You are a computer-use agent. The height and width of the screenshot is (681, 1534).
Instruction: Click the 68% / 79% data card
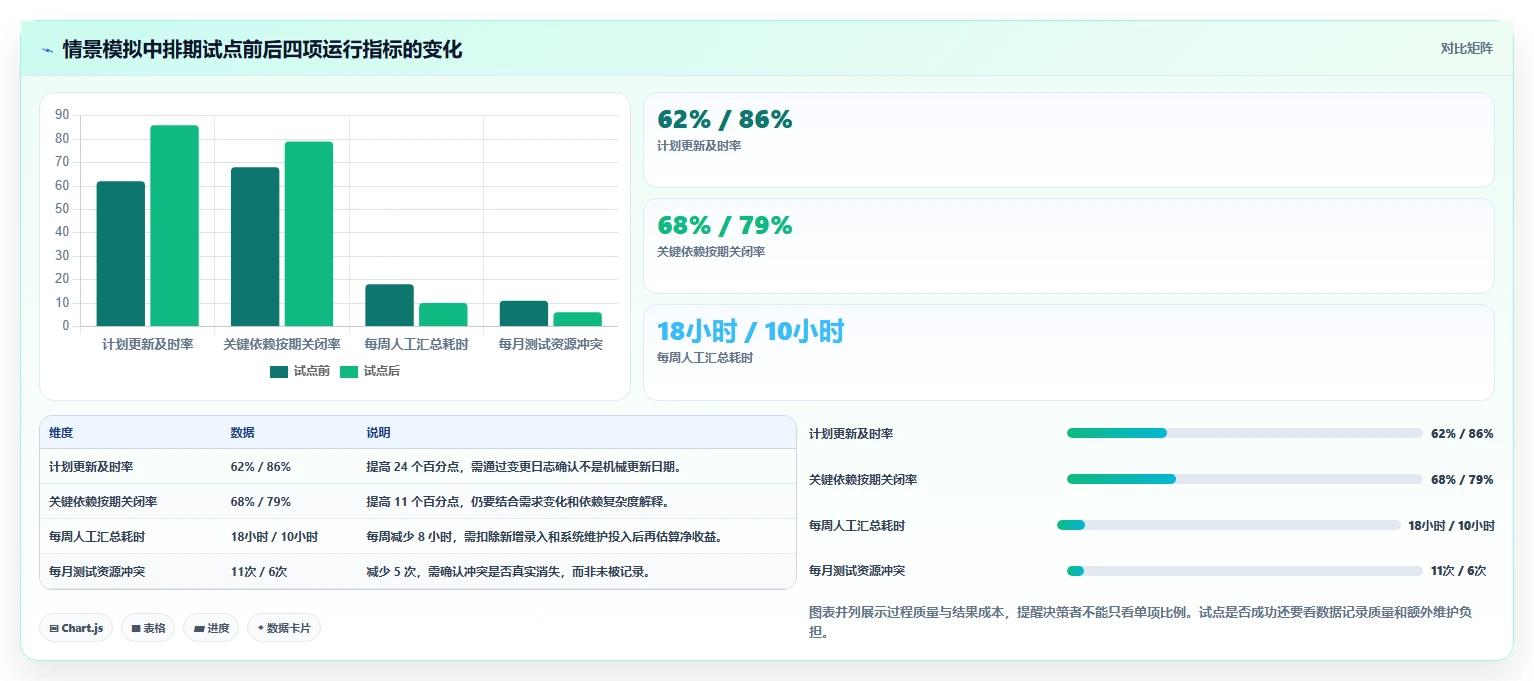coord(1068,246)
